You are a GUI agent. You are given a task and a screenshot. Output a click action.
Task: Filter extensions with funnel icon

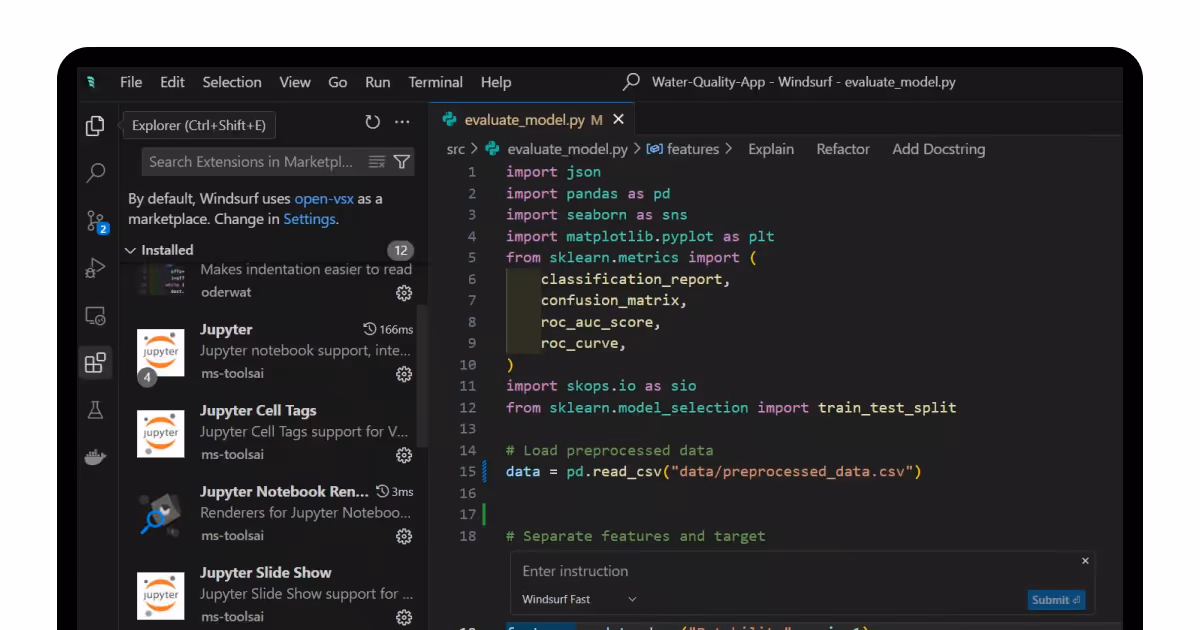click(x=401, y=162)
